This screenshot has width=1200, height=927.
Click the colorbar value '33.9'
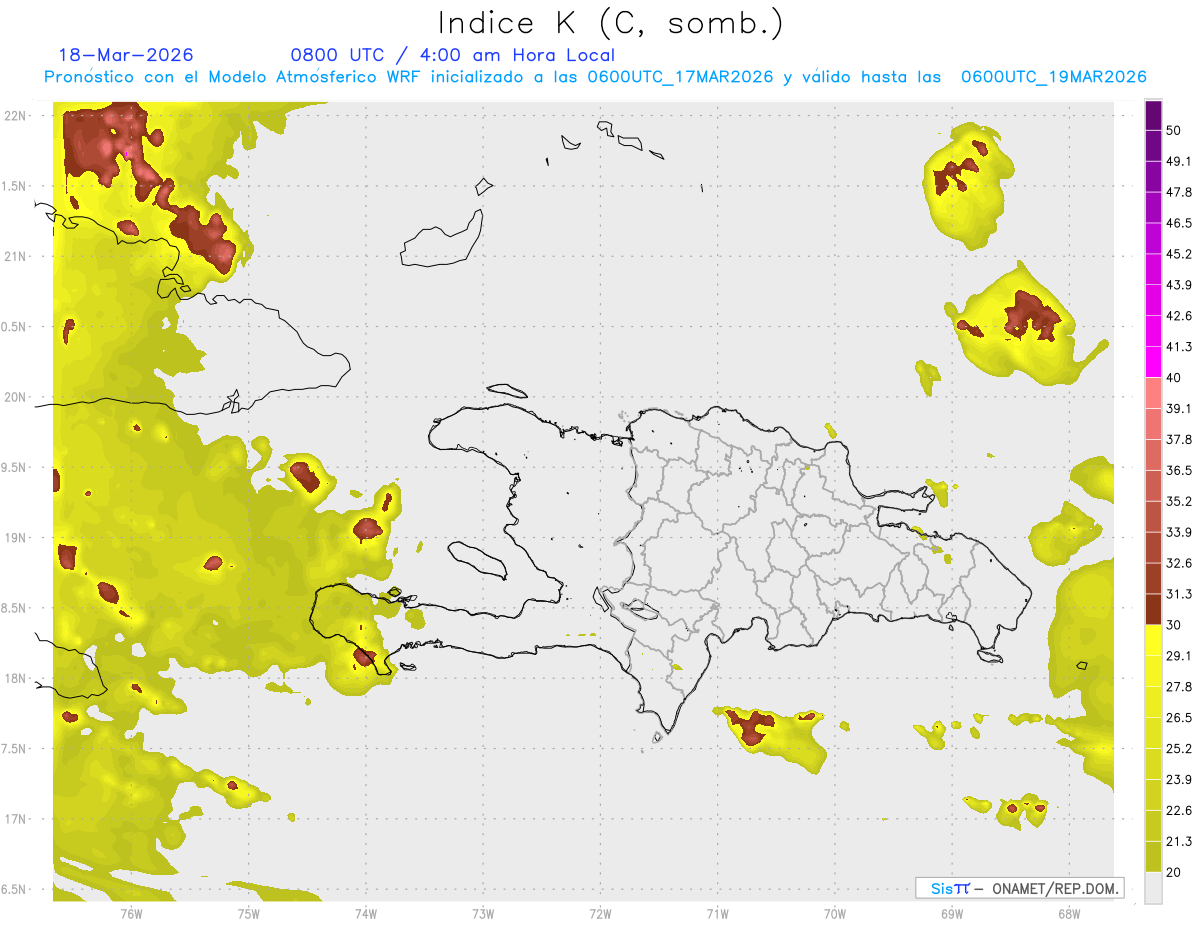[1179, 532]
